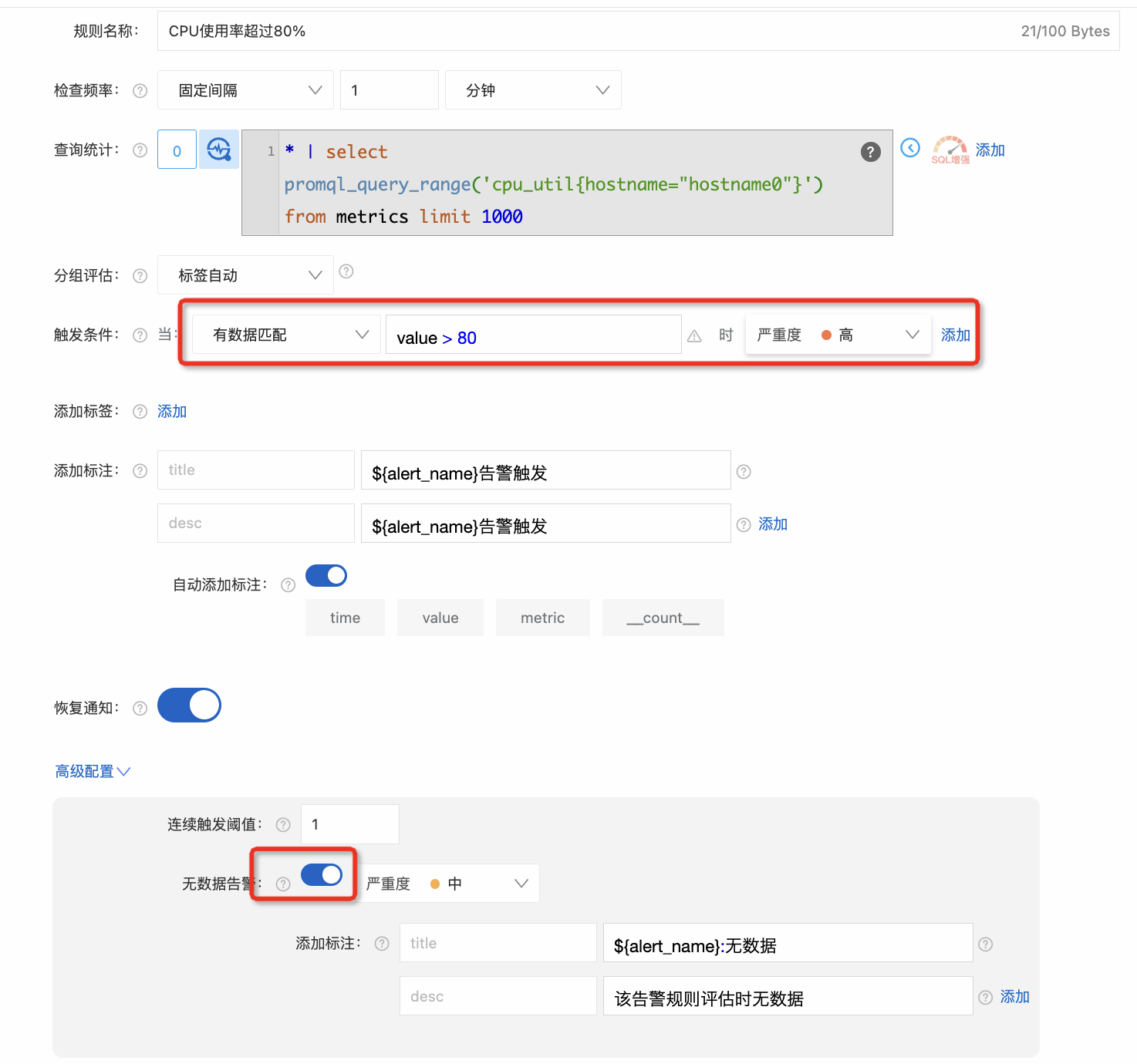Click 添加 link in no-data annotation section

1015,997
